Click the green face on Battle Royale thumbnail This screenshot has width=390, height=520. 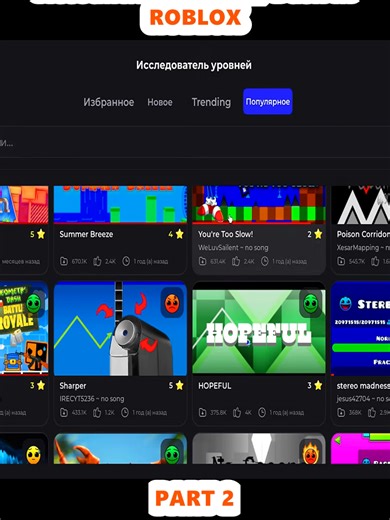pyautogui.click(x=34, y=303)
